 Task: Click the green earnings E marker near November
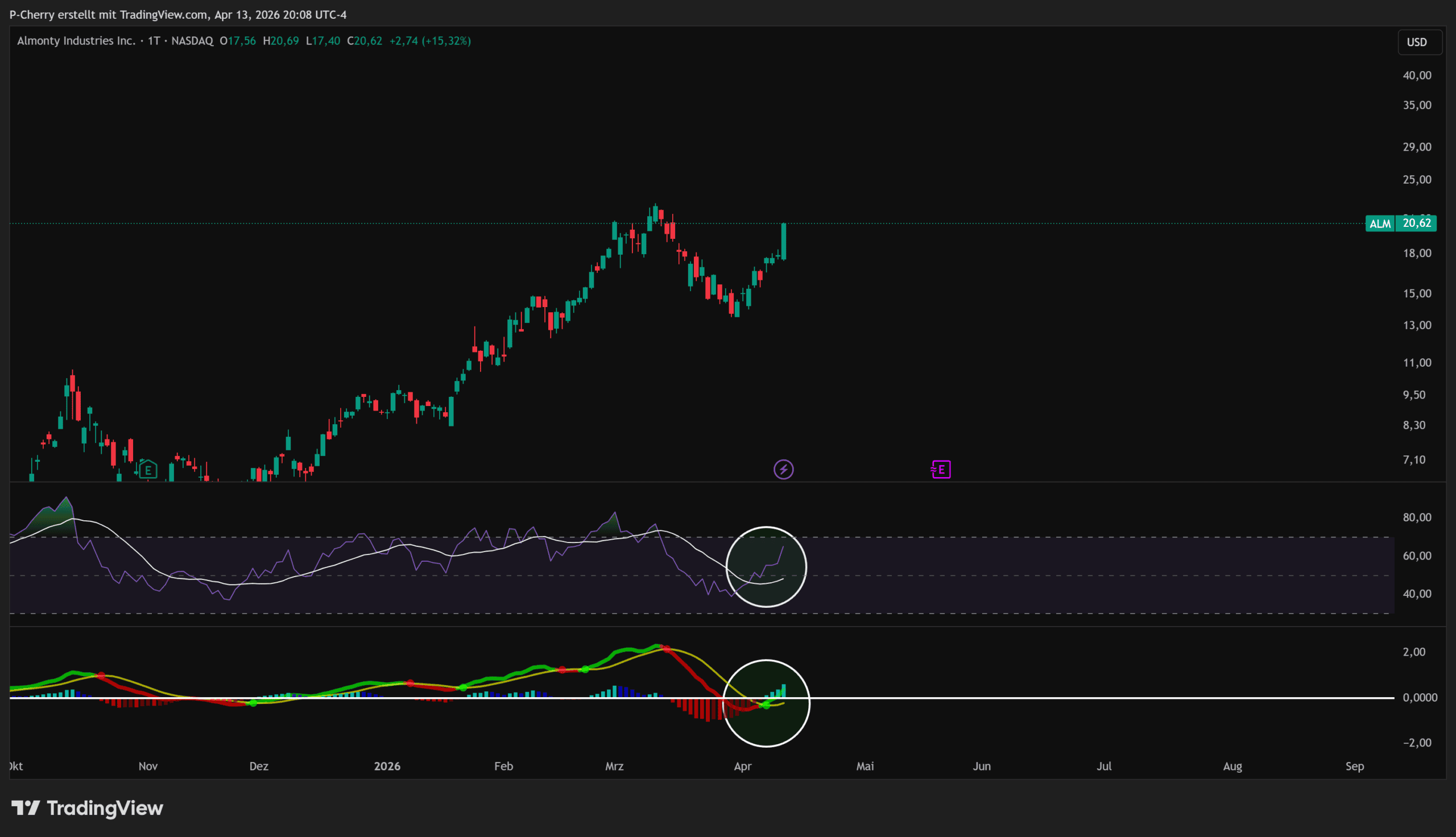point(148,470)
